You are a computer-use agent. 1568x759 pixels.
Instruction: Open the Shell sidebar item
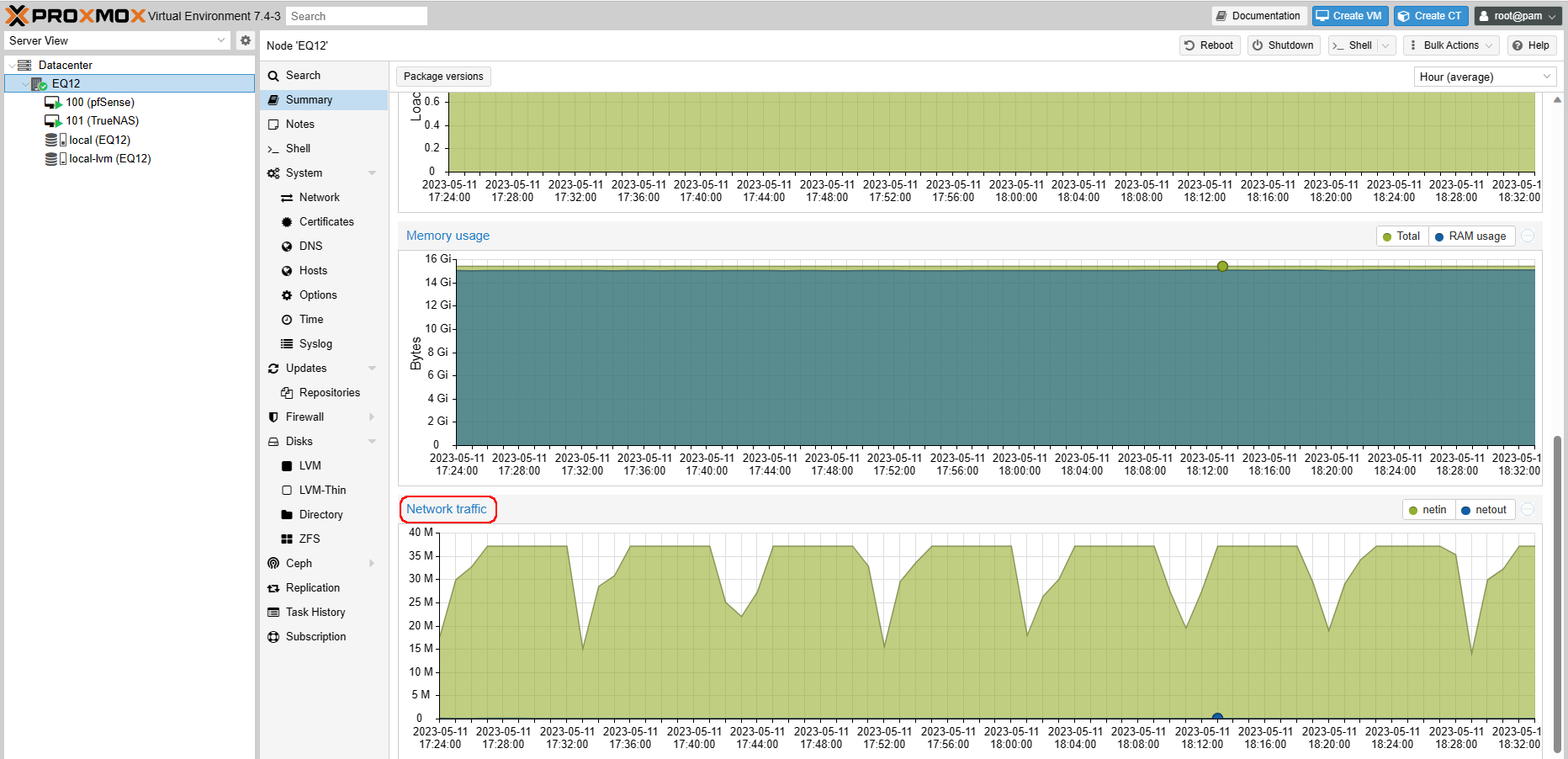[x=324, y=148]
